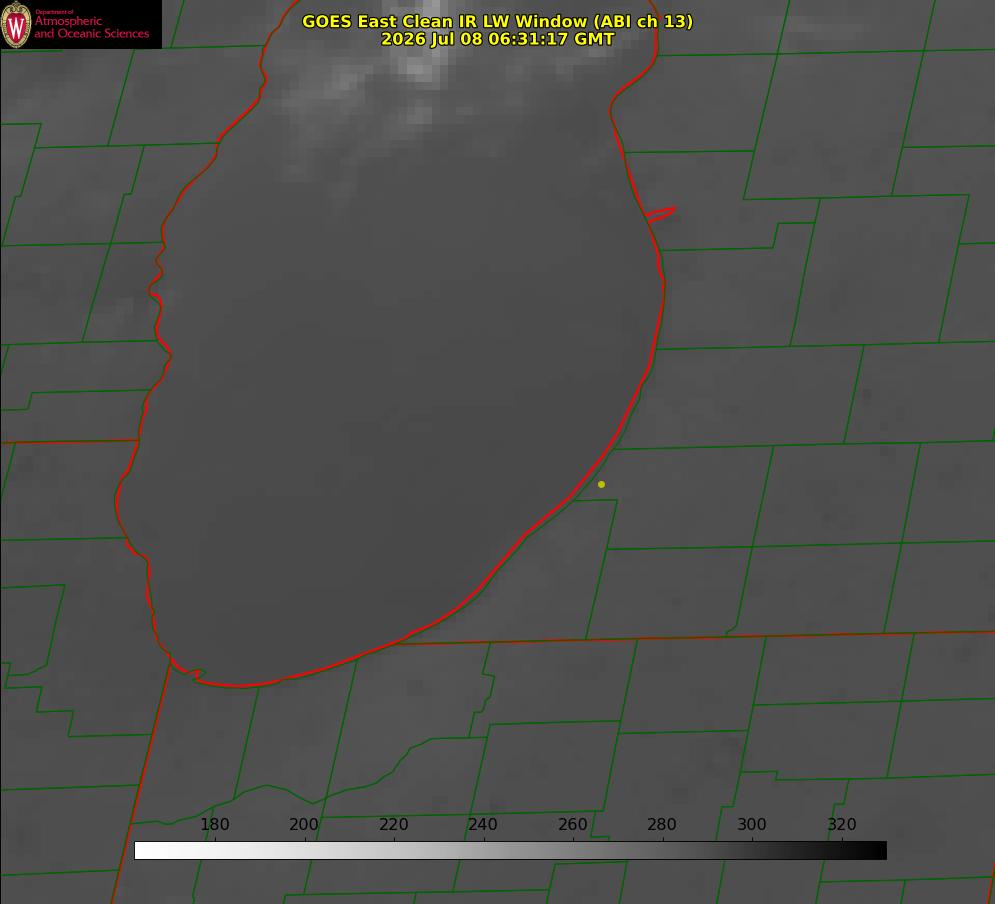This screenshot has height=904, width=995.
Task: Click the Atmospheric and Oceanic Sciences text
Action: pos(91,27)
